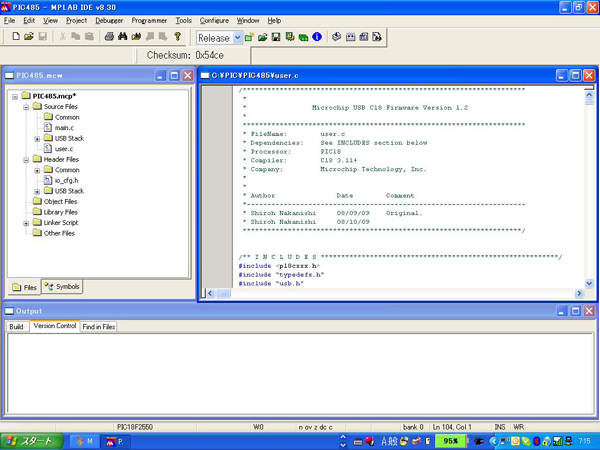
Task: Collapse the PIC485.mcp project node
Action: (15, 96)
